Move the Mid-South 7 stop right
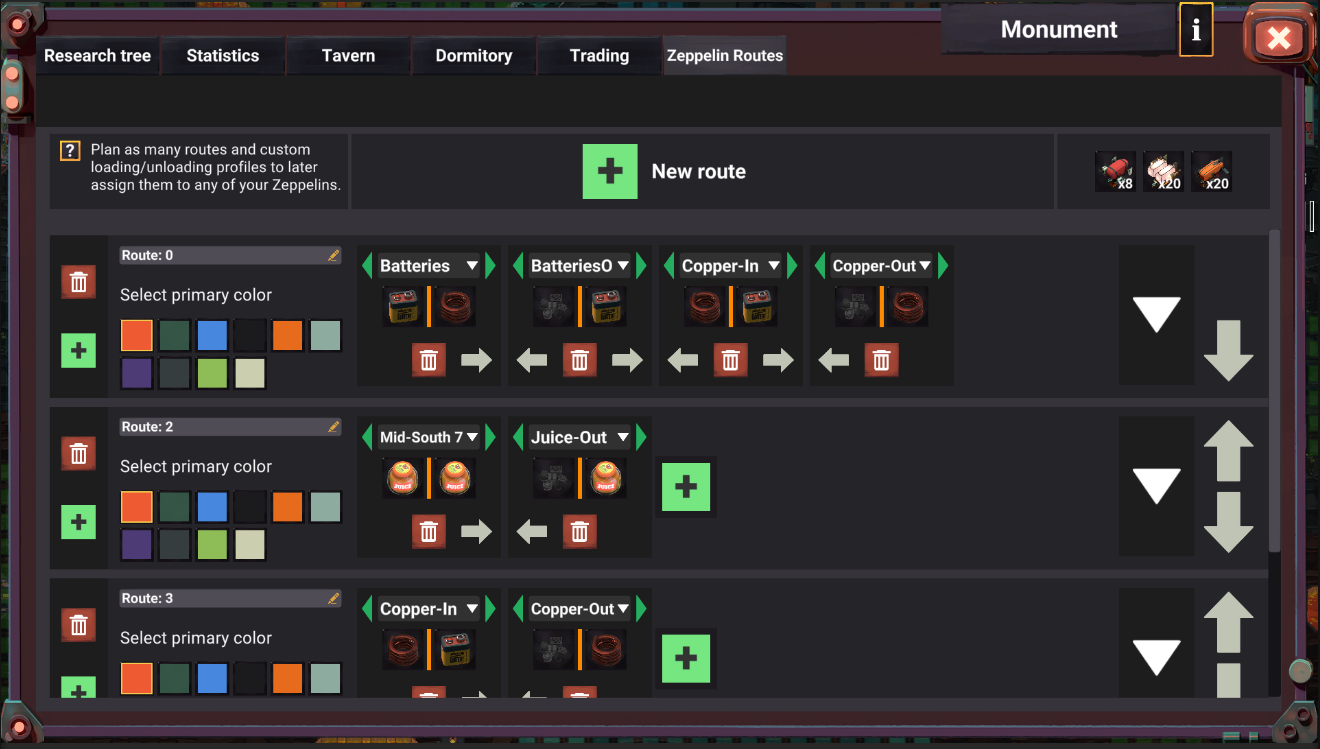Screen dimensions: 1320x749 click(477, 531)
